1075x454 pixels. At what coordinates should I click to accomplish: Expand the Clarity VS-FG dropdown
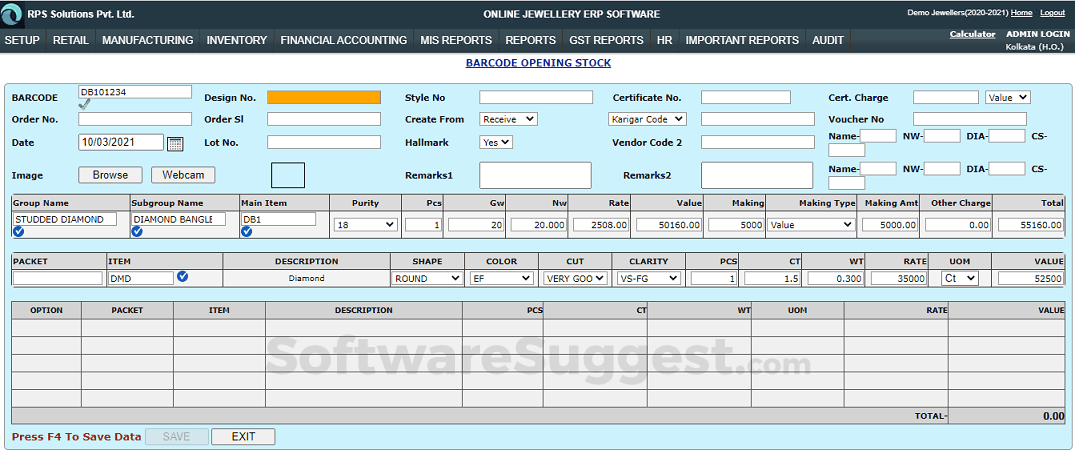pyautogui.click(x=648, y=278)
